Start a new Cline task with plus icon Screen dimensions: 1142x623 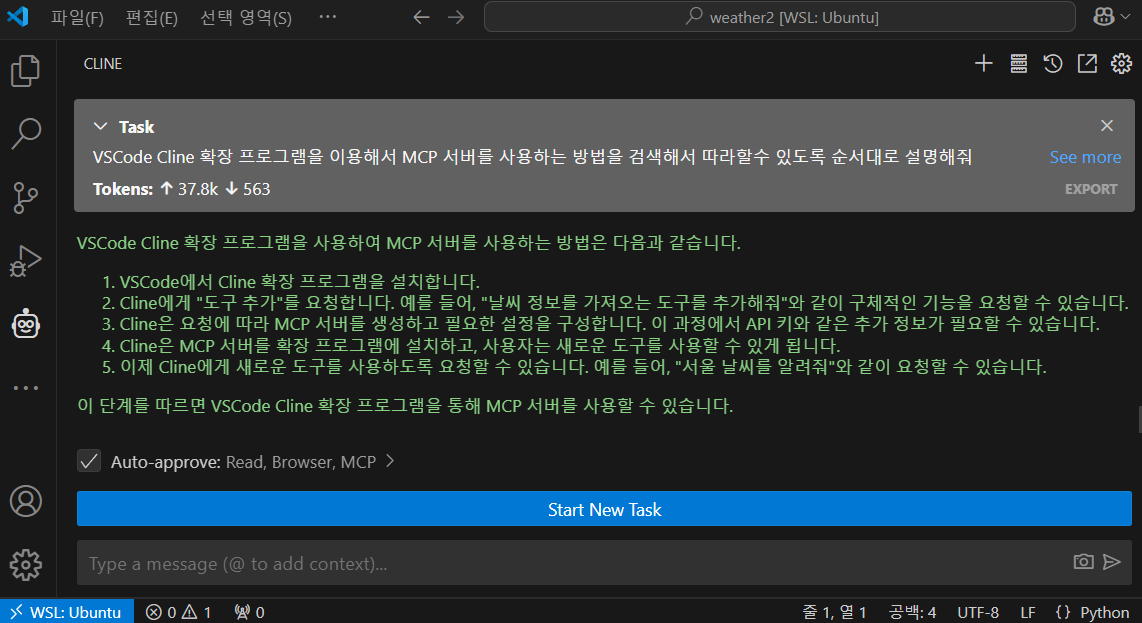[983, 63]
